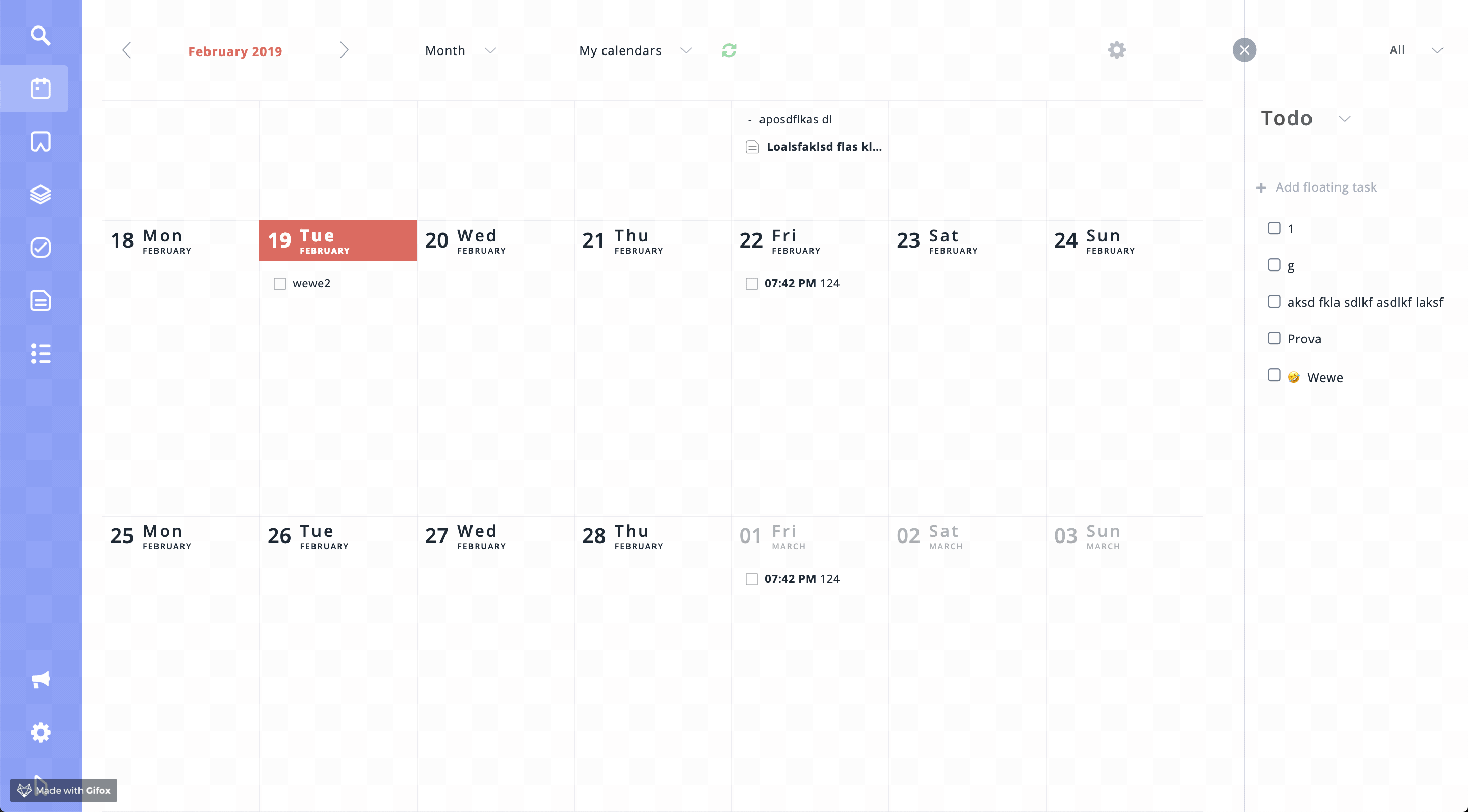Click Add floating task
Screen dimensions: 1468x812
coord(1325,187)
